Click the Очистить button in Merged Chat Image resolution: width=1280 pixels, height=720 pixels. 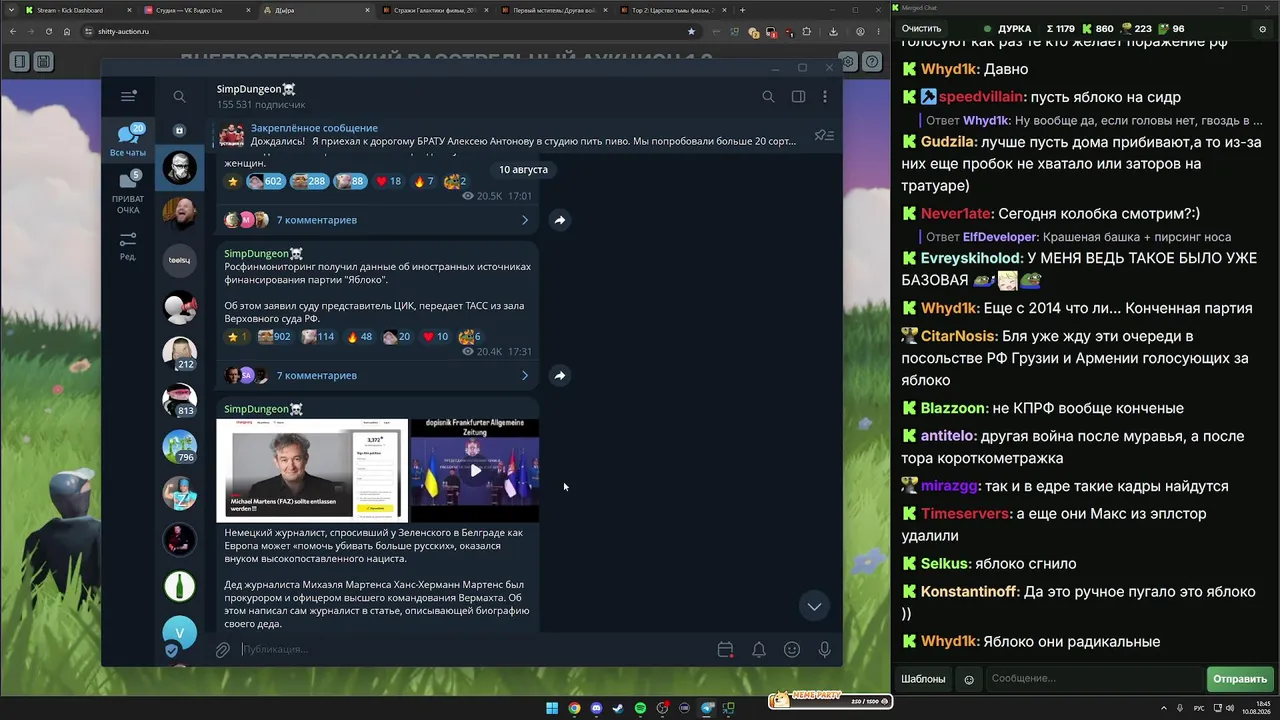[921, 29]
